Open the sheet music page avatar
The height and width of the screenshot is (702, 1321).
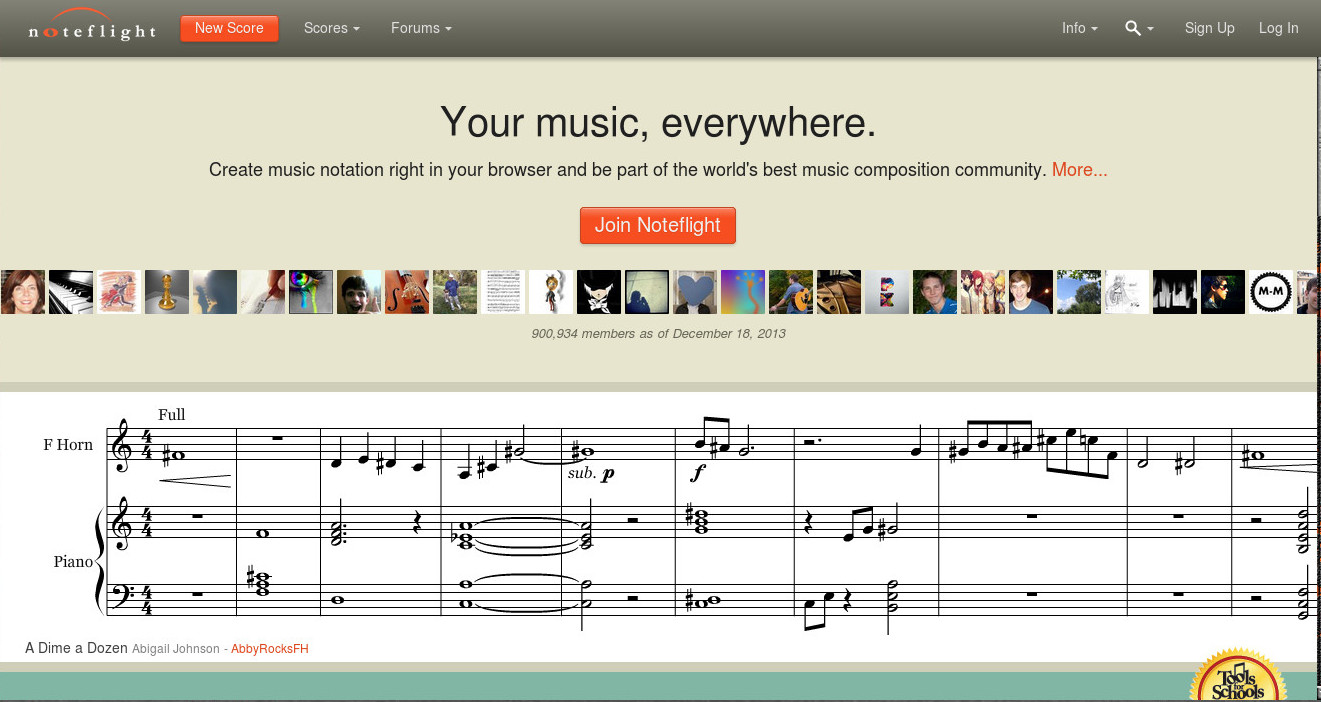click(x=503, y=292)
